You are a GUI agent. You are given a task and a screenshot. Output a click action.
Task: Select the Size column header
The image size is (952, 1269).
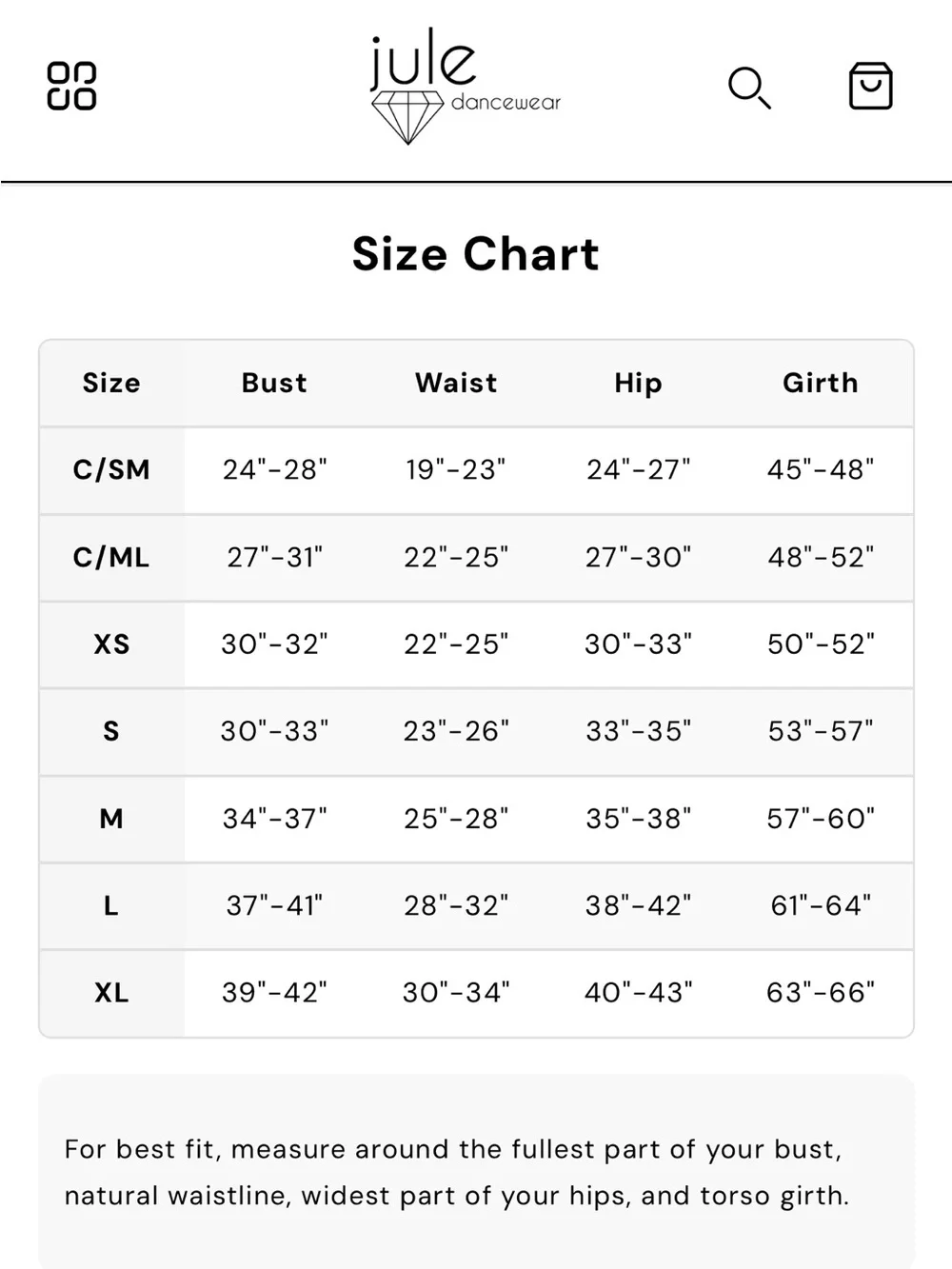111,383
